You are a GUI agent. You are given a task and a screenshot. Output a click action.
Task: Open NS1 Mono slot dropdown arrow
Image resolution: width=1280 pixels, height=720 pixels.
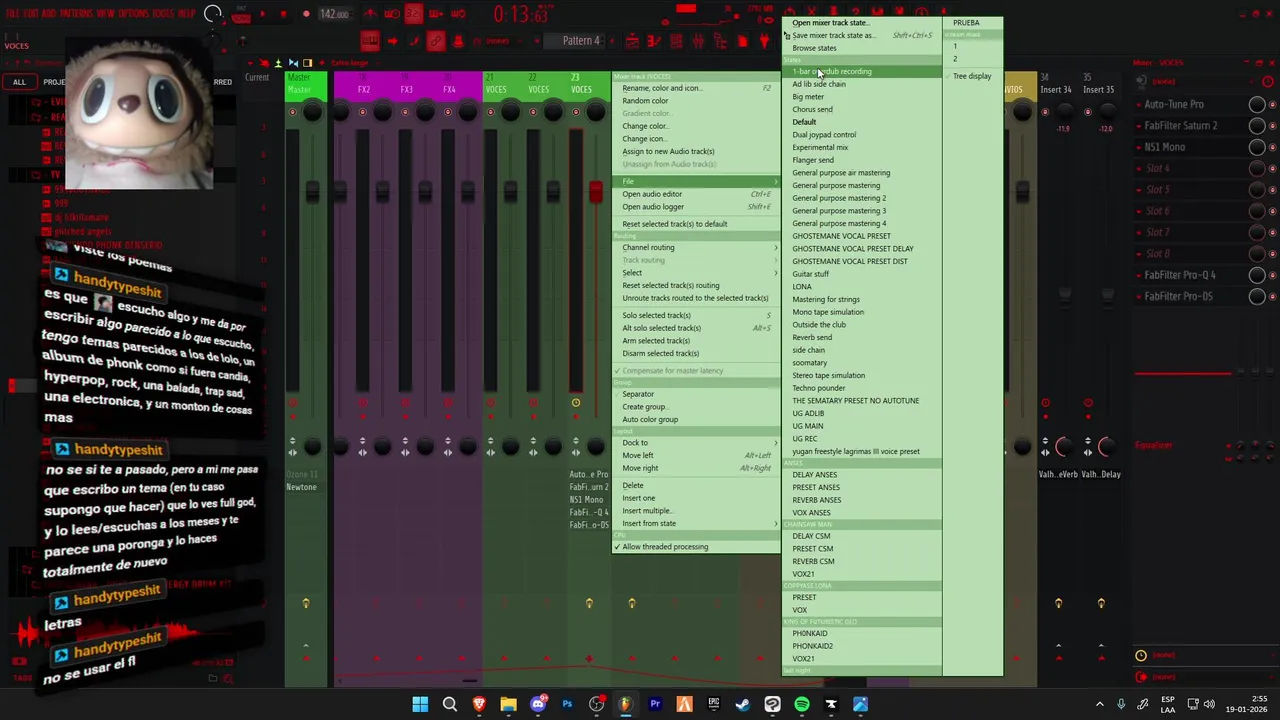click(1138, 147)
